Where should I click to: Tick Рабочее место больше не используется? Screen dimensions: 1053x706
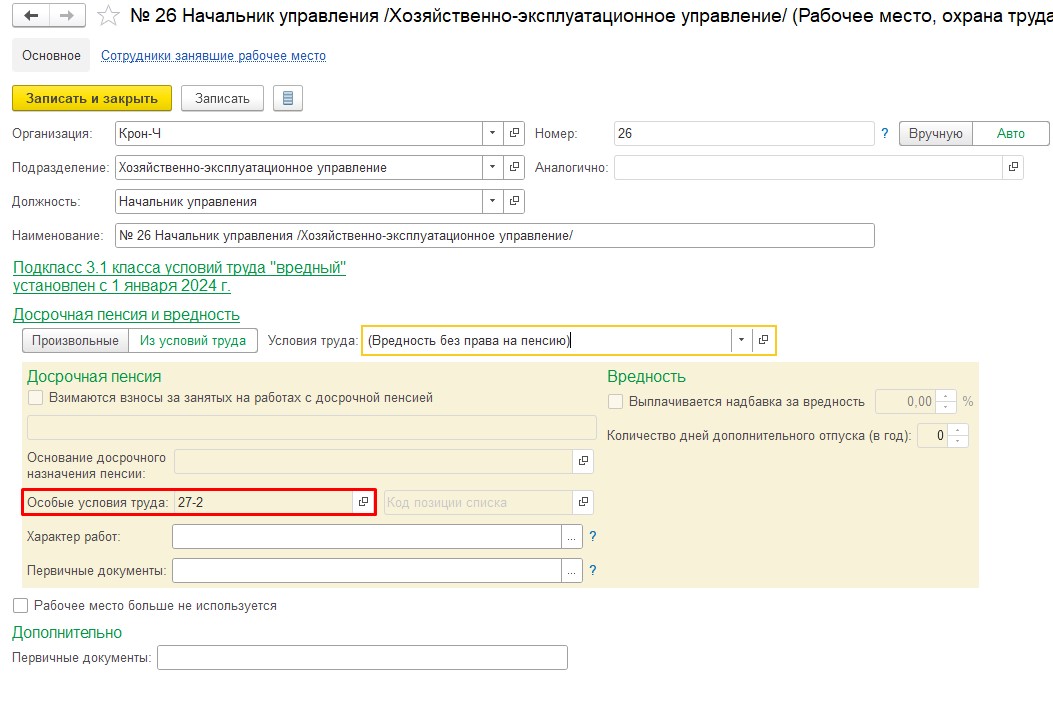click(20, 606)
